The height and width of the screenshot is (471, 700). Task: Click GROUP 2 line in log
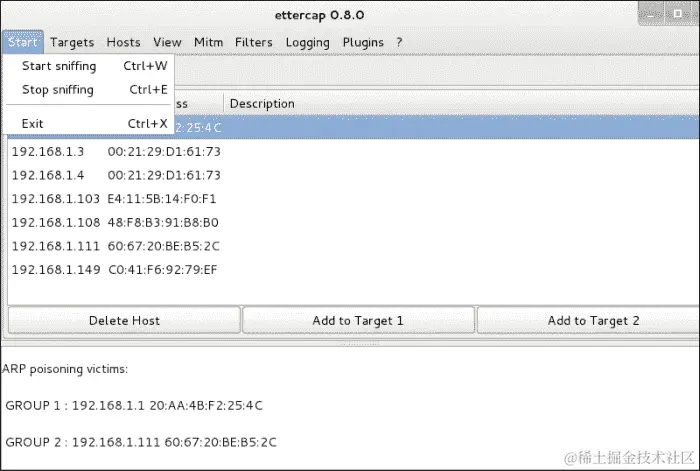pos(141,442)
